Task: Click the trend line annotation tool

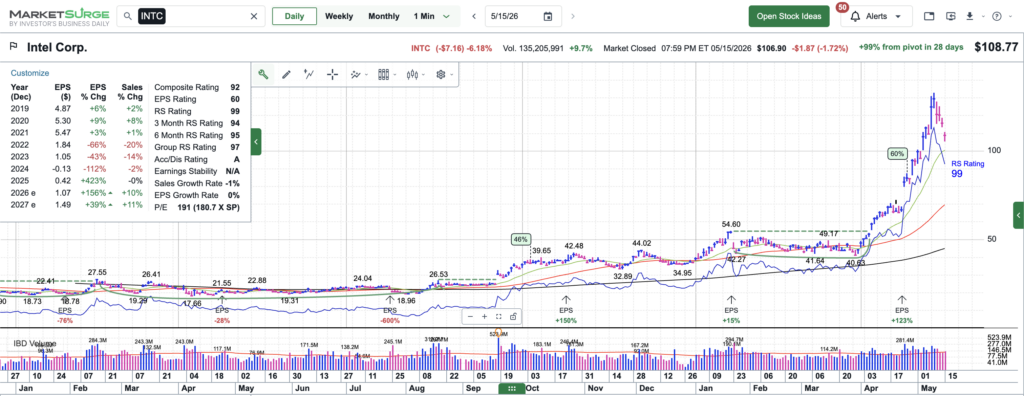Action: pyautogui.click(x=309, y=74)
